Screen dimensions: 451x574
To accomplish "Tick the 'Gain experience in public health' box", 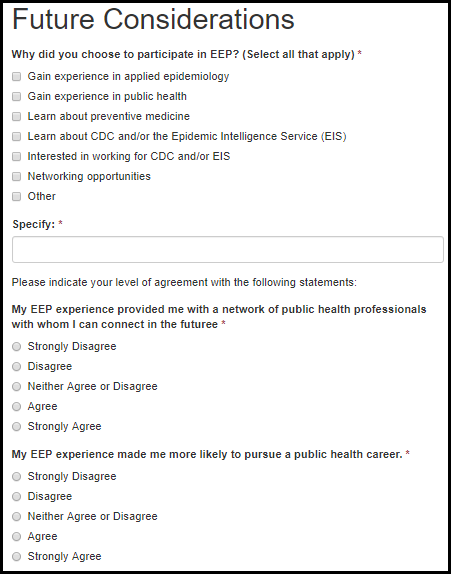I will (x=16, y=97).
